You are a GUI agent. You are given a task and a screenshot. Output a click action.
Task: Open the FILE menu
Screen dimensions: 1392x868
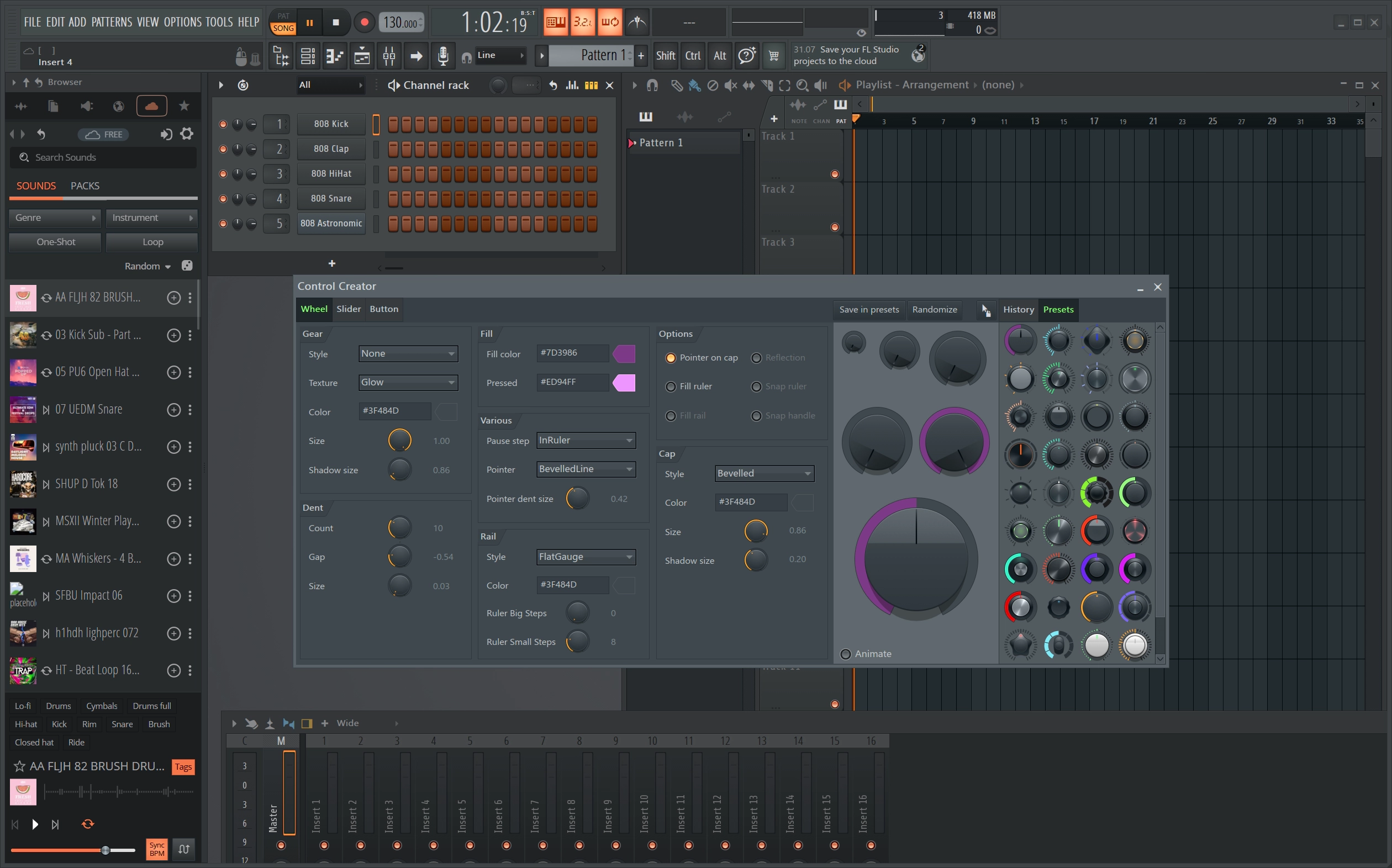[32, 23]
